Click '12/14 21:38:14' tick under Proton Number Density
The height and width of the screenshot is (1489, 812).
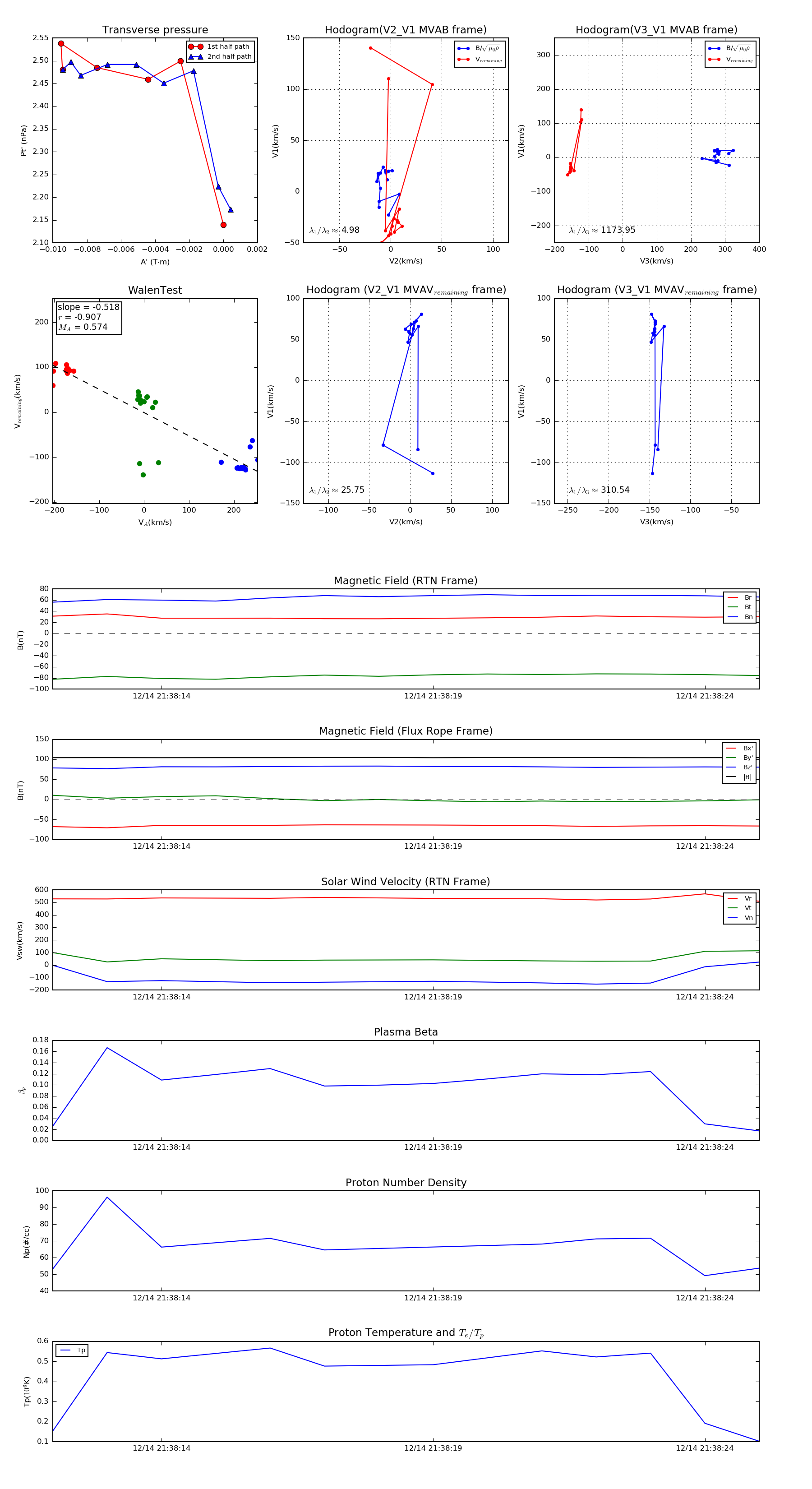tap(161, 1298)
